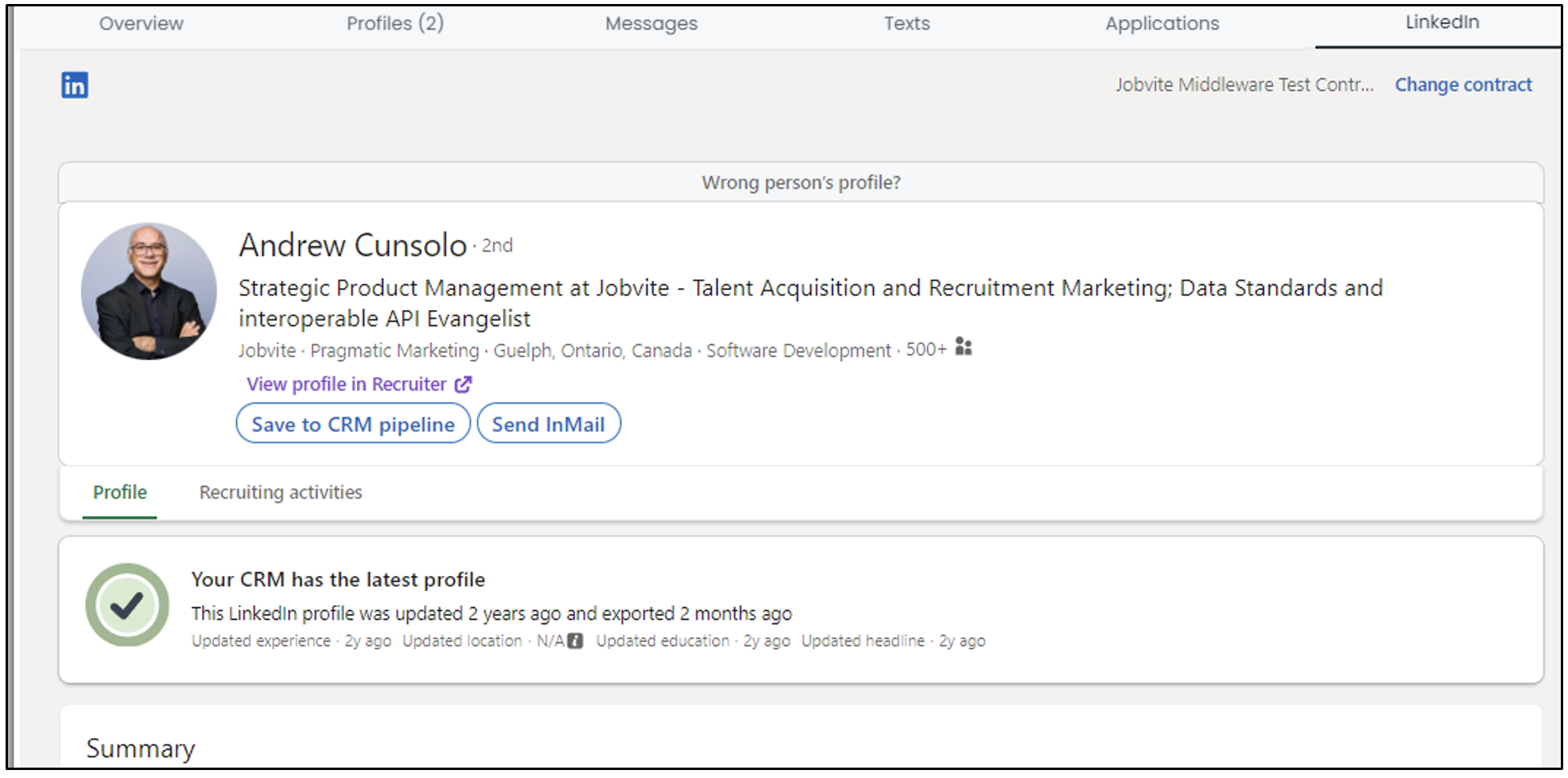Click the 500+ connections count

point(926,350)
